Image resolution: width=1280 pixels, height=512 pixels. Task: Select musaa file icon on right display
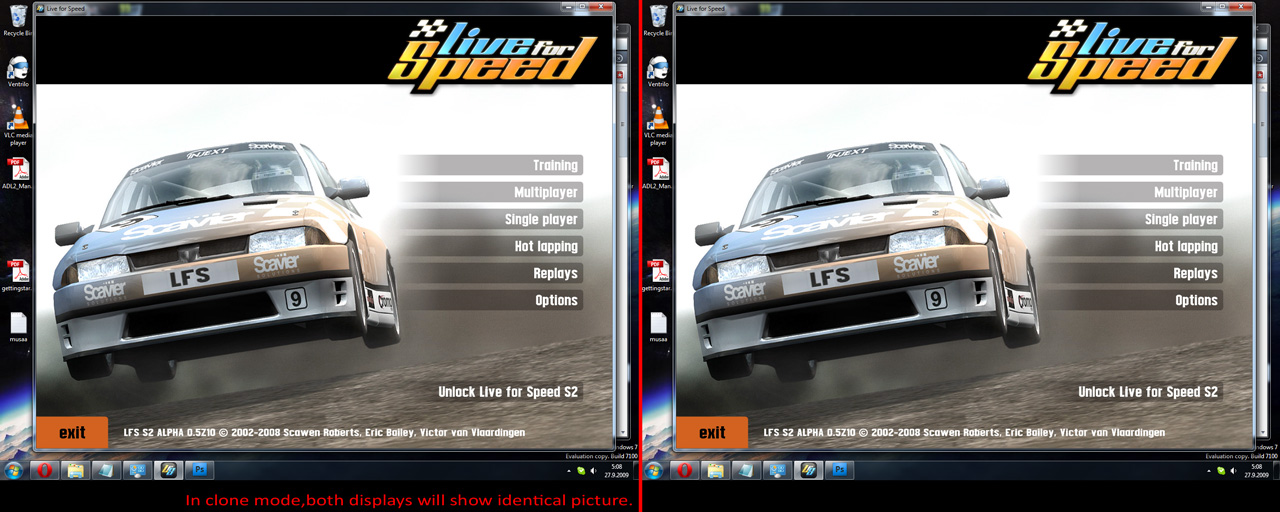(657, 328)
